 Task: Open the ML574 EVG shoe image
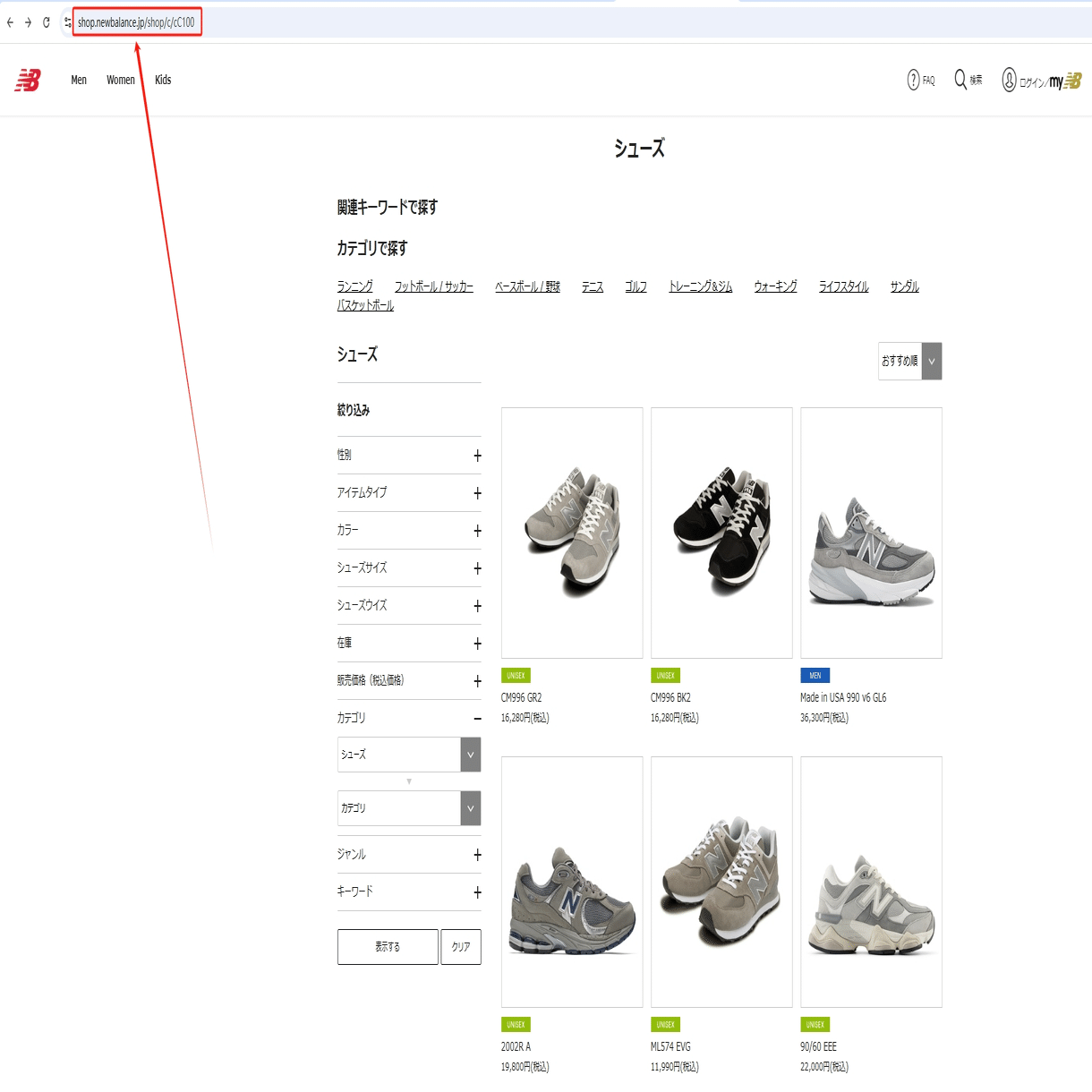[x=721, y=883]
